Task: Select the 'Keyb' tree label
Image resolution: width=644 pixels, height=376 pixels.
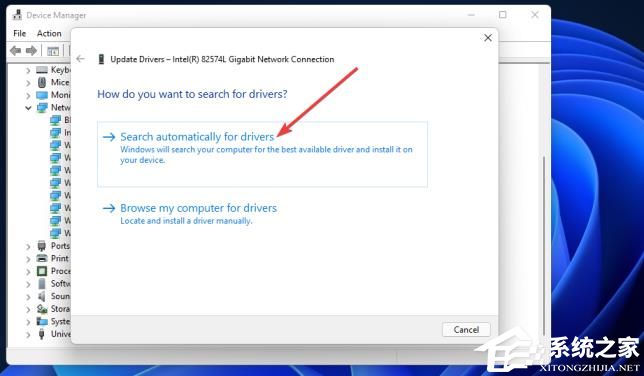Action: [60, 70]
